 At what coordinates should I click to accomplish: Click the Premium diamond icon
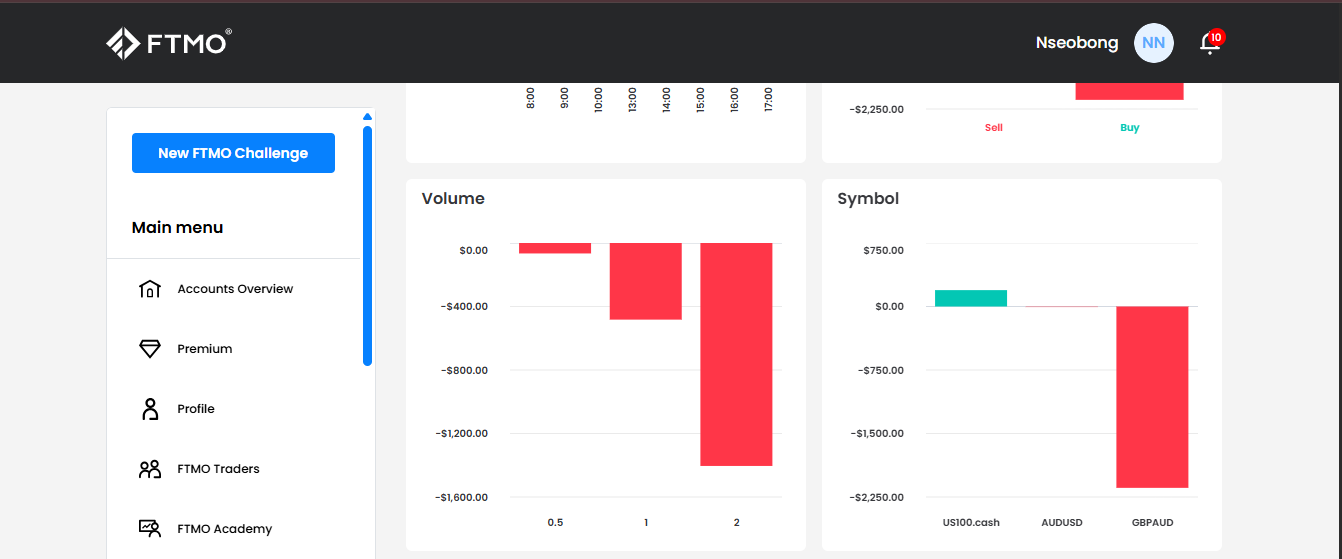pyautogui.click(x=150, y=349)
